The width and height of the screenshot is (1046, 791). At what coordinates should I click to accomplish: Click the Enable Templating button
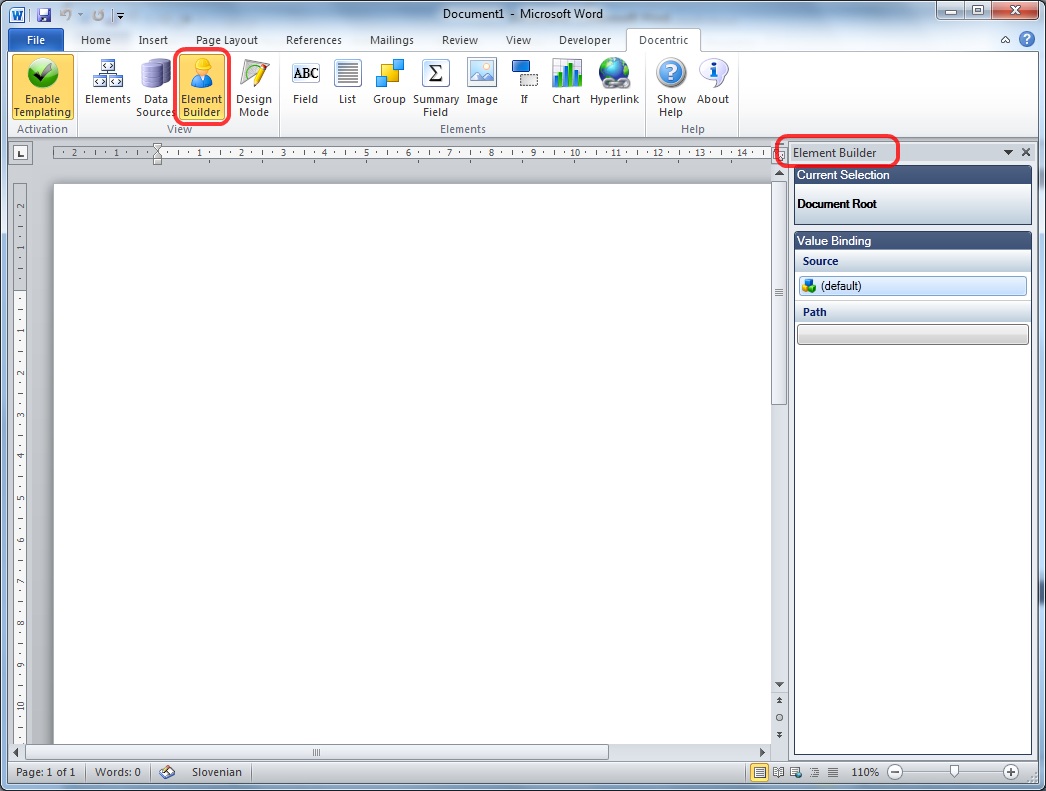pos(43,87)
